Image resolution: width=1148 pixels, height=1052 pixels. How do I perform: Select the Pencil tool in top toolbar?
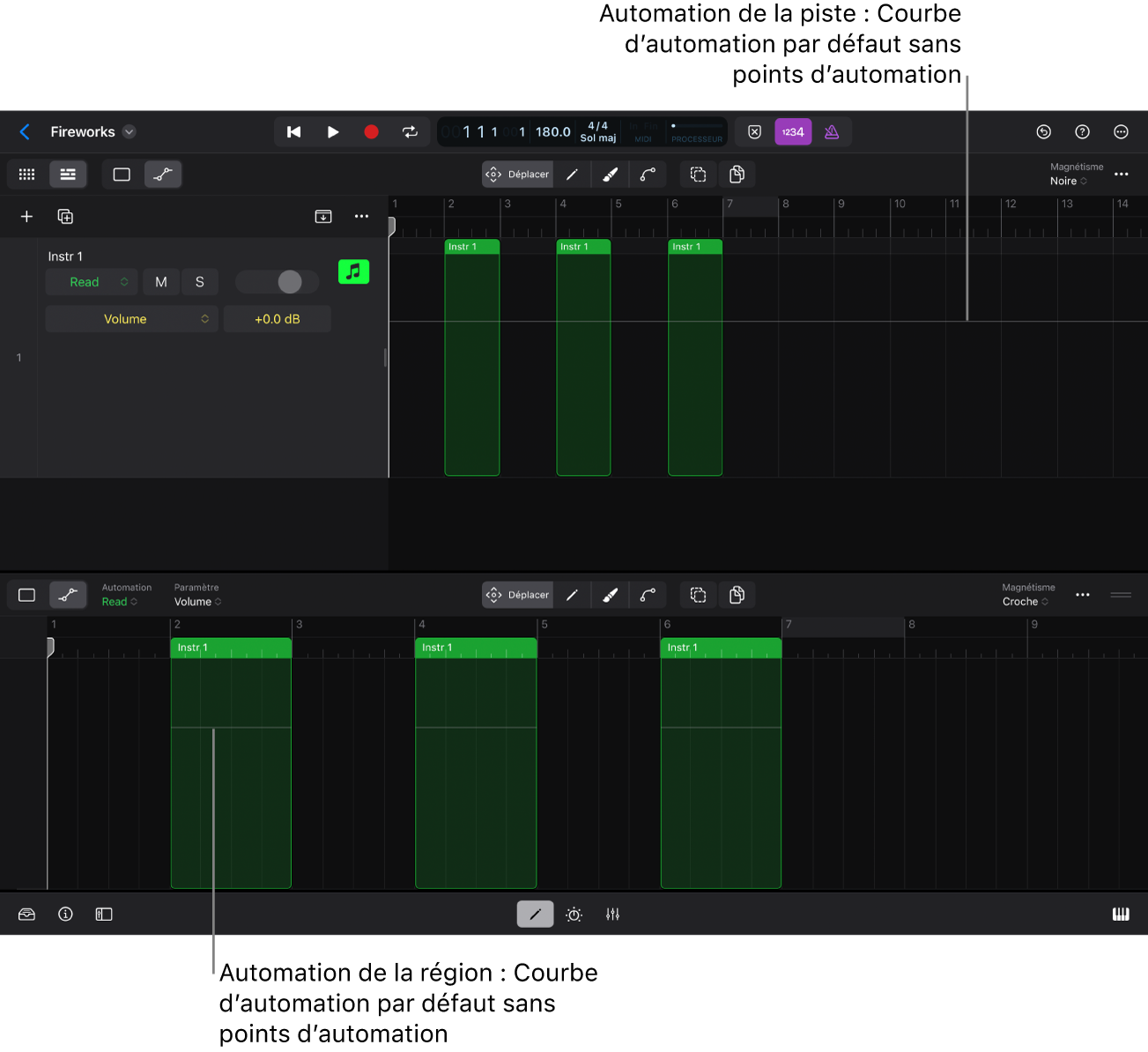point(572,174)
